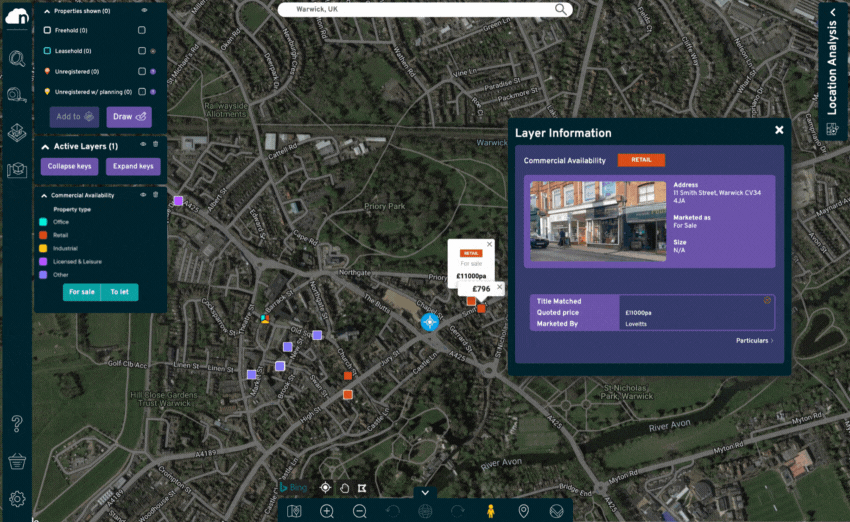Click Collapse keys button
850x522 pixels.
69,166
